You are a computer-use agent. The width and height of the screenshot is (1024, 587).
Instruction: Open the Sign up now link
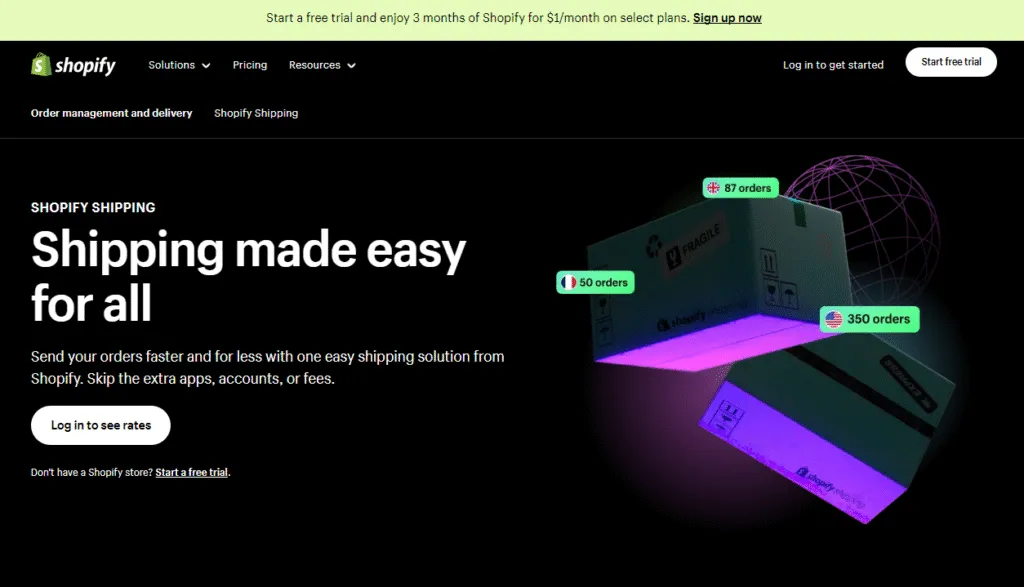[x=727, y=17]
